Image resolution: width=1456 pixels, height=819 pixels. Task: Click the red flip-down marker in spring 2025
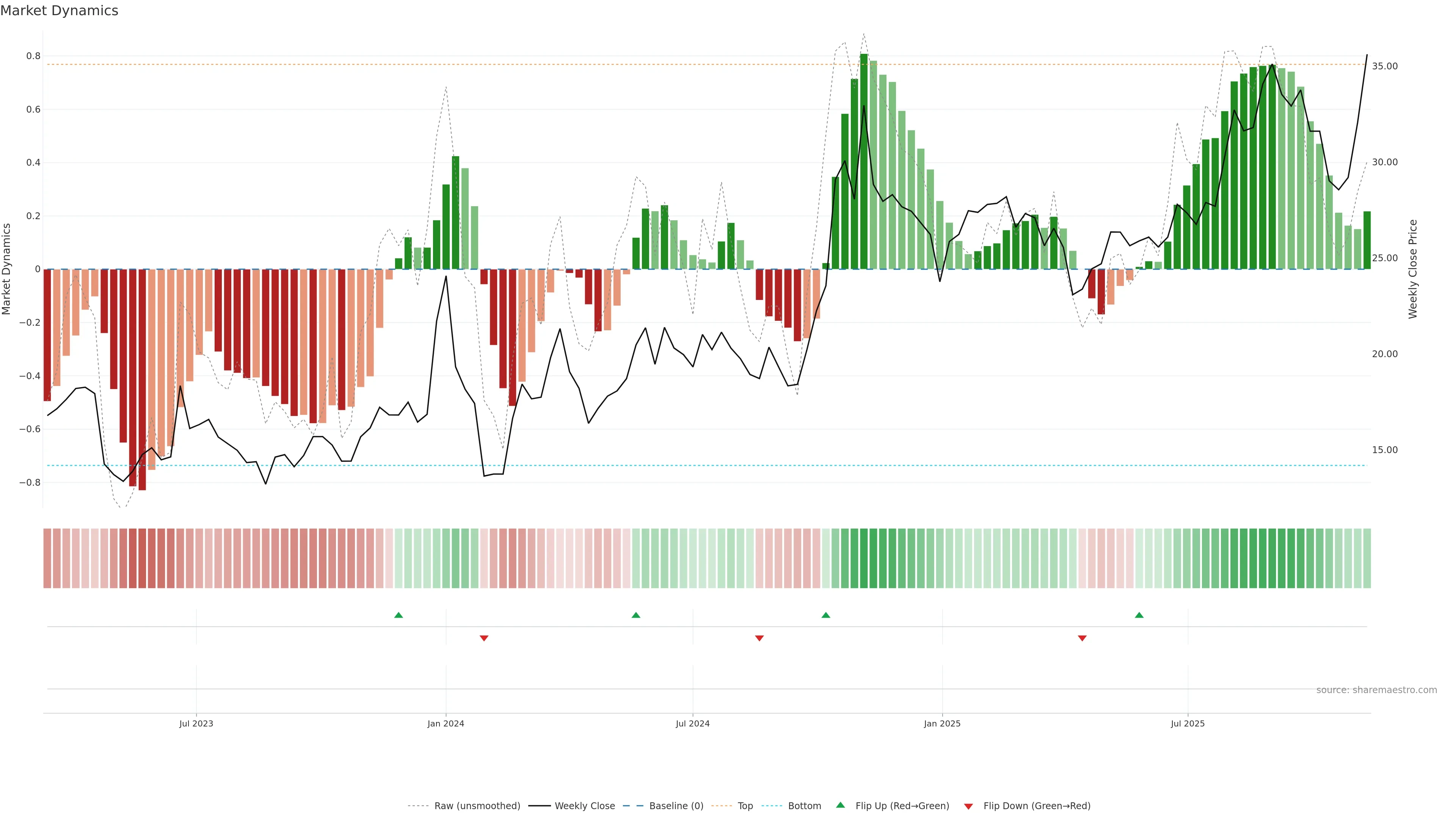click(x=1082, y=638)
